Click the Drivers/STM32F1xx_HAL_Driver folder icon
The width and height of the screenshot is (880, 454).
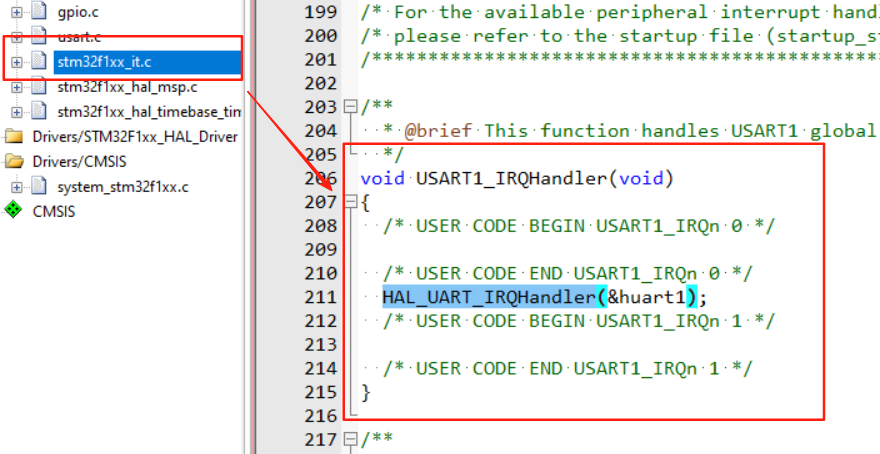pos(14,137)
